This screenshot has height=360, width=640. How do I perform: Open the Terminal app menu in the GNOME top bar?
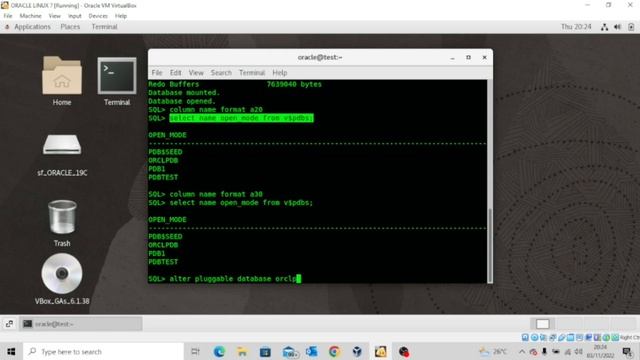(x=104, y=27)
